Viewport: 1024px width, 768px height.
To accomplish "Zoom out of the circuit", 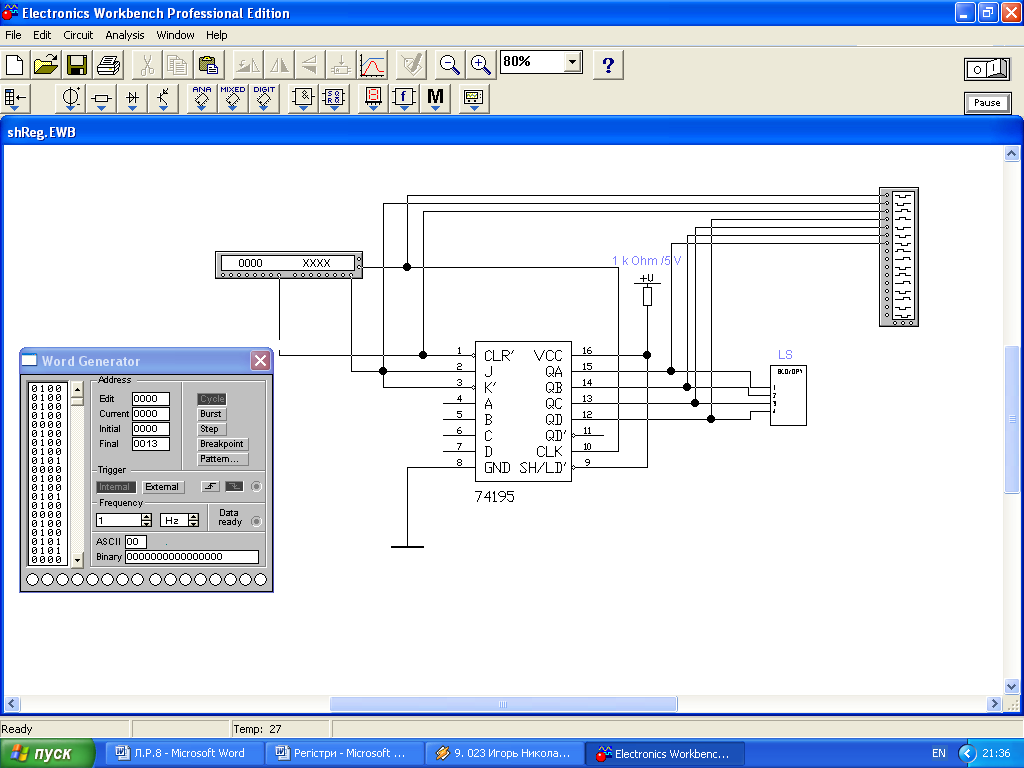I will (x=449, y=65).
